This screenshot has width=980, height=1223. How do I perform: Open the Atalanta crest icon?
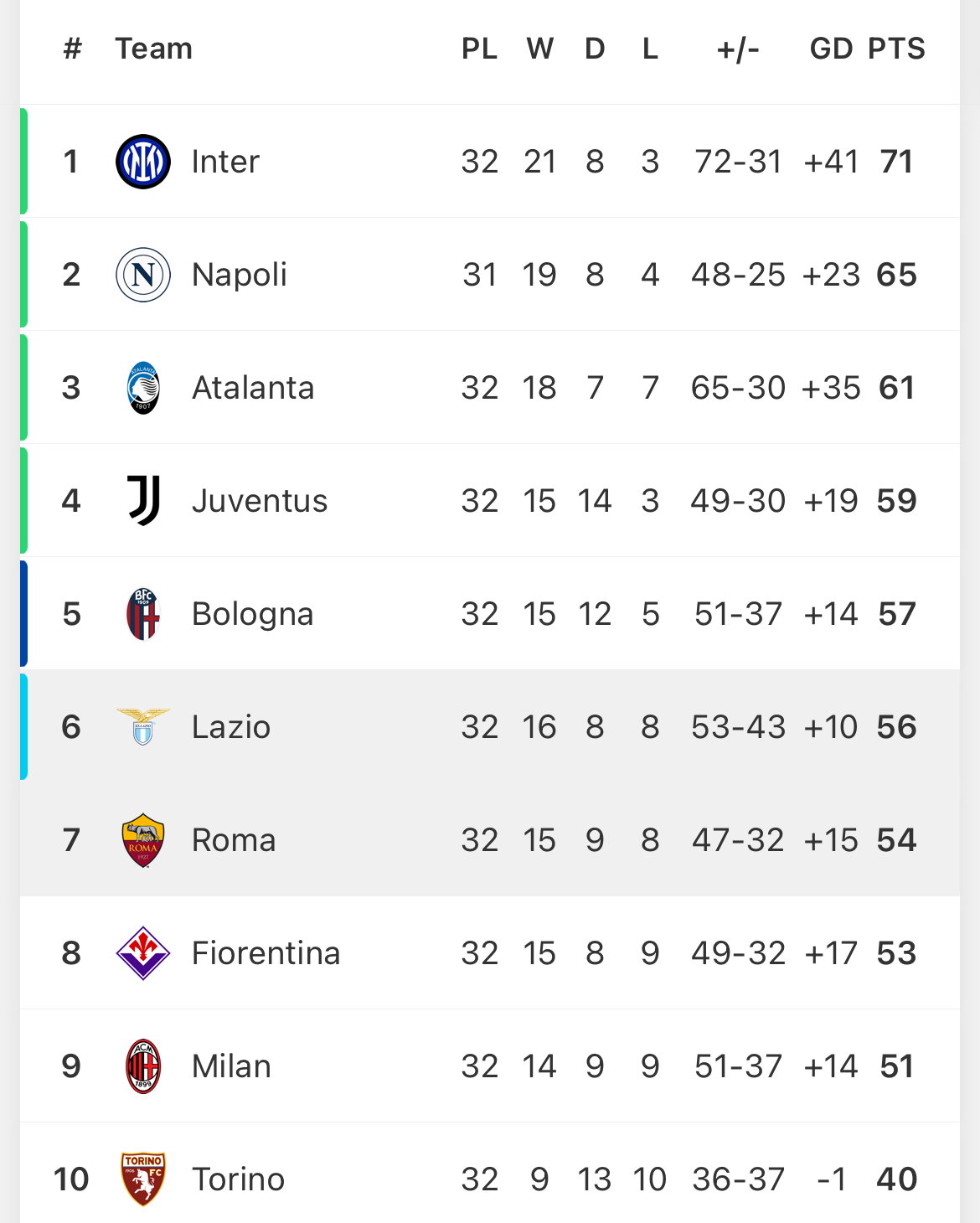[x=143, y=388]
